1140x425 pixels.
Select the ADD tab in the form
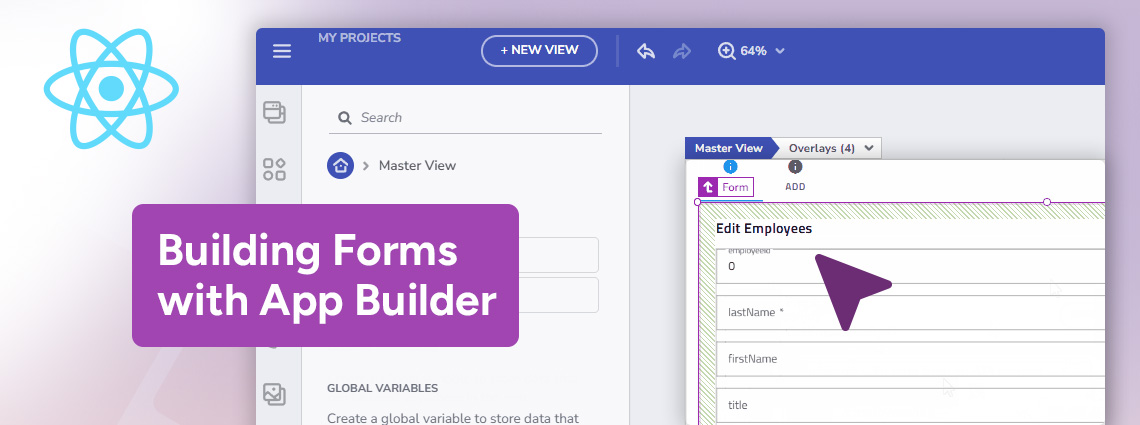(795, 187)
